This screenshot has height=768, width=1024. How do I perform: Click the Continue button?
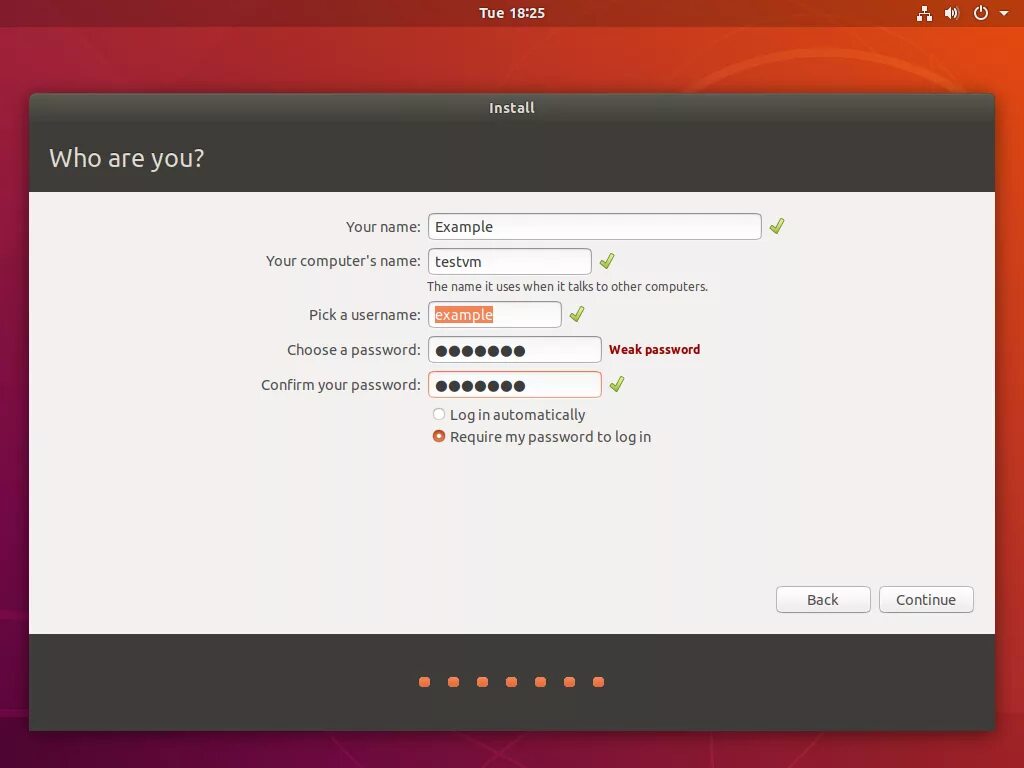(x=925, y=600)
